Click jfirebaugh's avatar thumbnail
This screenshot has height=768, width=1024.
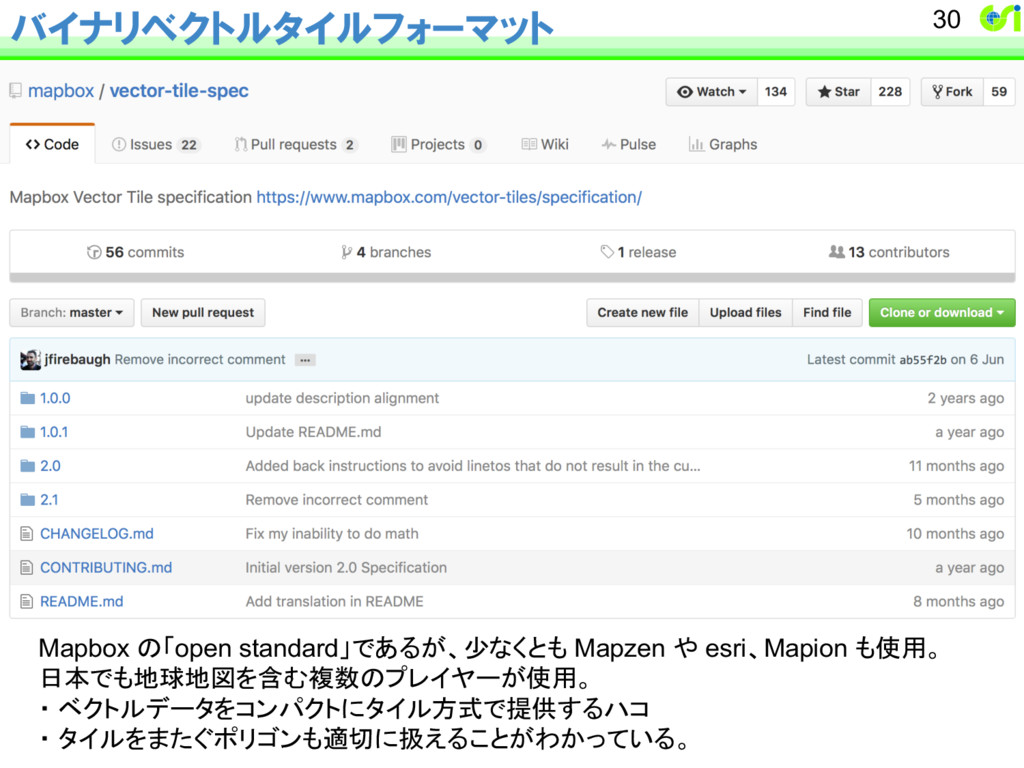point(30,360)
